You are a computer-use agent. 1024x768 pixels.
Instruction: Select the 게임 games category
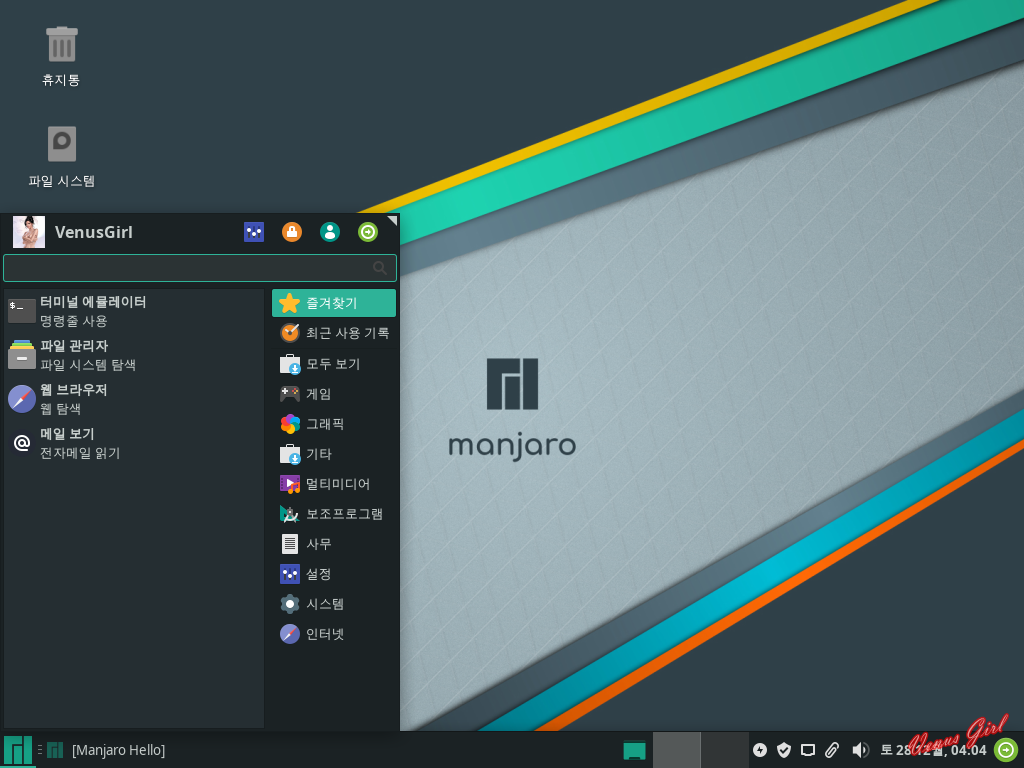(x=334, y=394)
